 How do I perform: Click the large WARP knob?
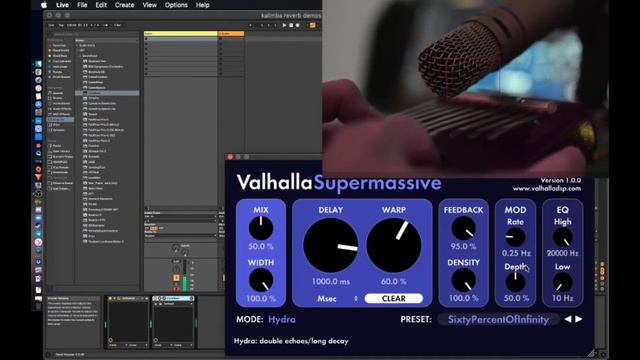[x=394, y=245]
